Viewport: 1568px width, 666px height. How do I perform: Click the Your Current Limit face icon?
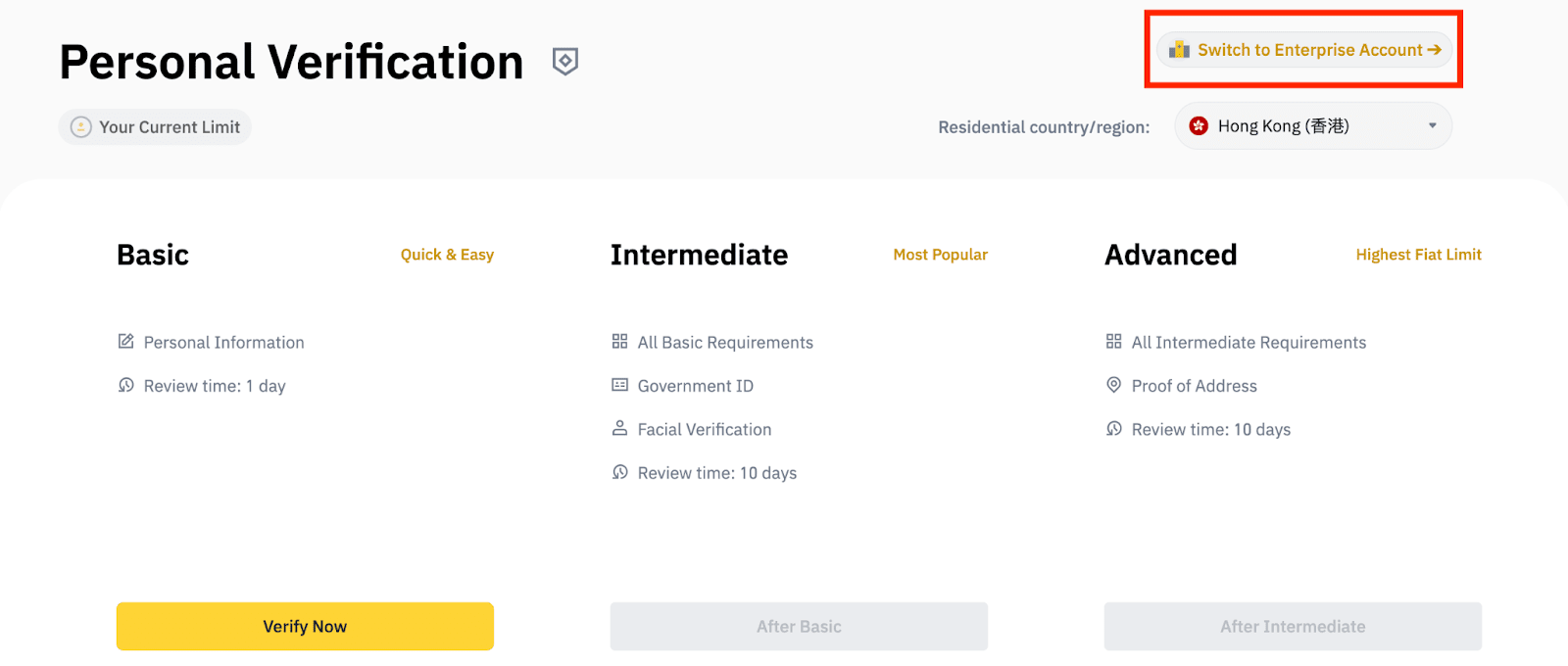pos(81,127)
